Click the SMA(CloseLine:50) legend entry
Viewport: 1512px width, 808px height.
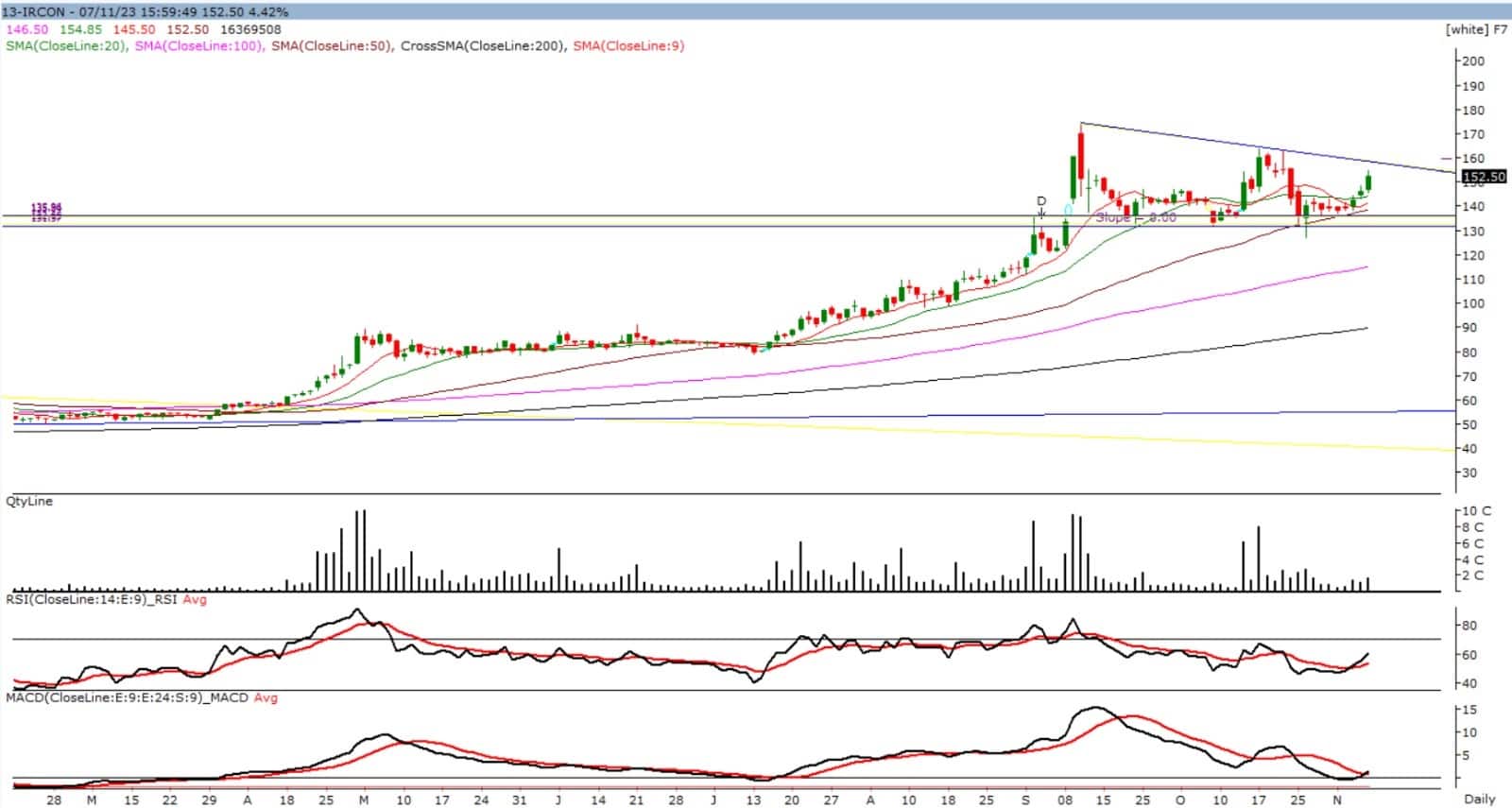coord(332,45)
